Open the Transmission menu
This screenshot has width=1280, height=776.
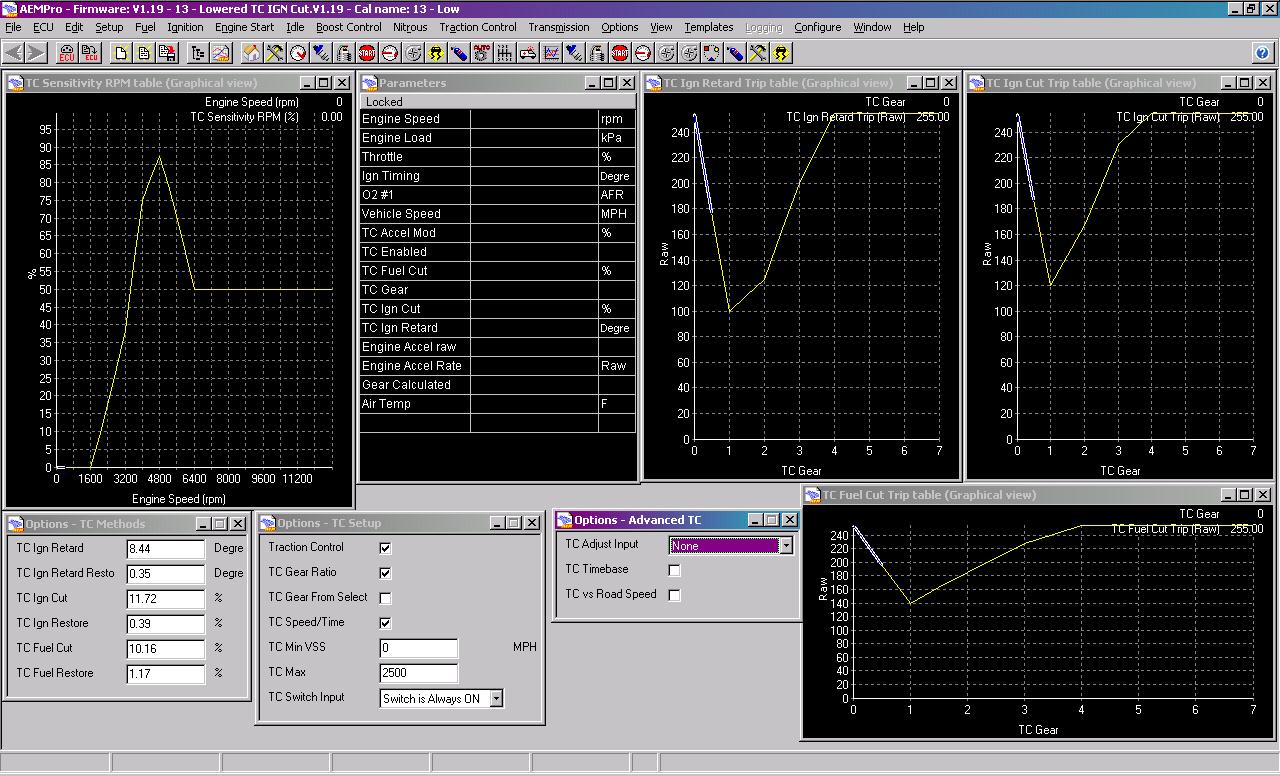(559, 27)
